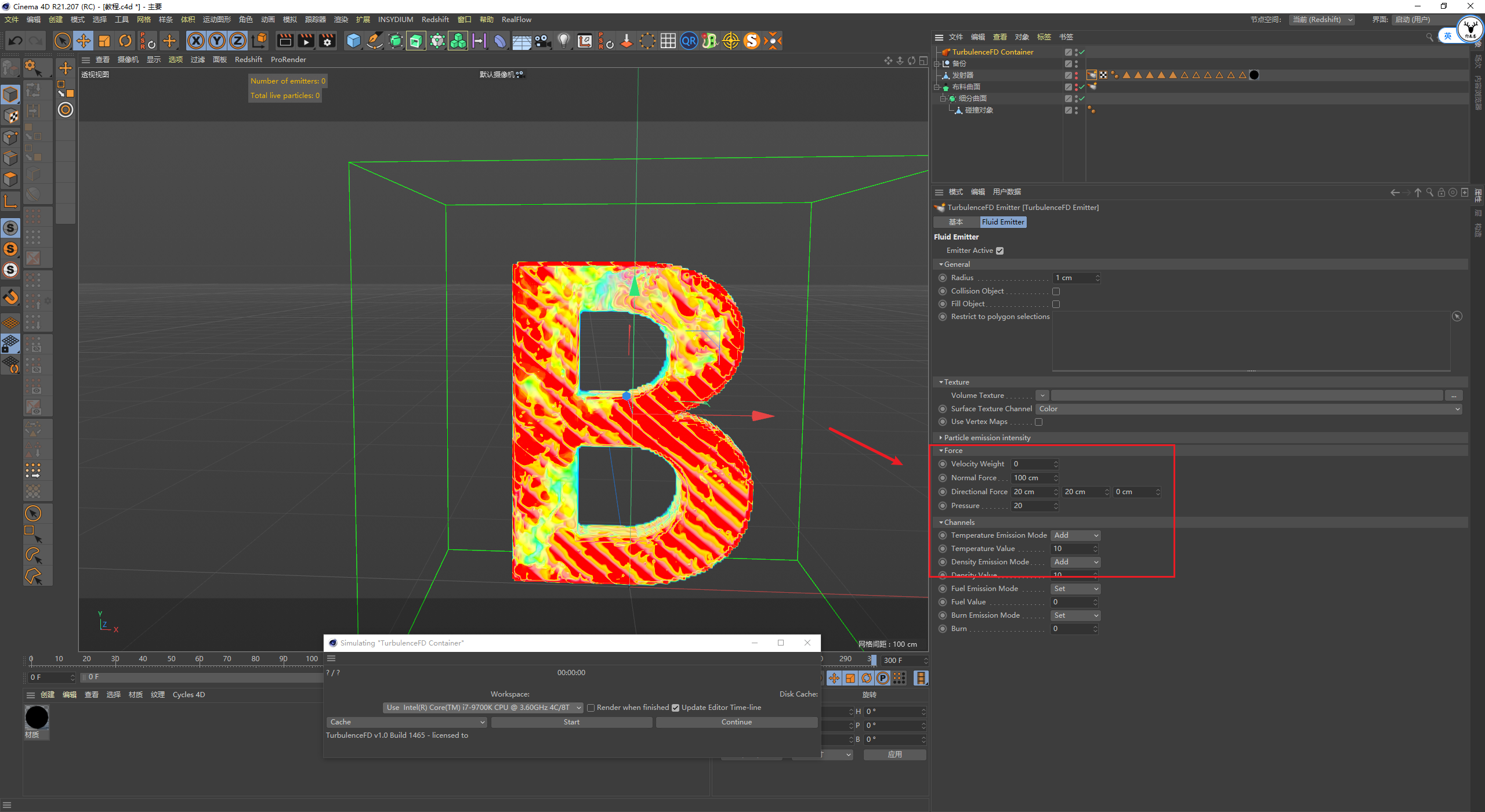This screenshot has width=1485, height=812.
Task: Click the Undo arrow icon
Action: point(16,41)
